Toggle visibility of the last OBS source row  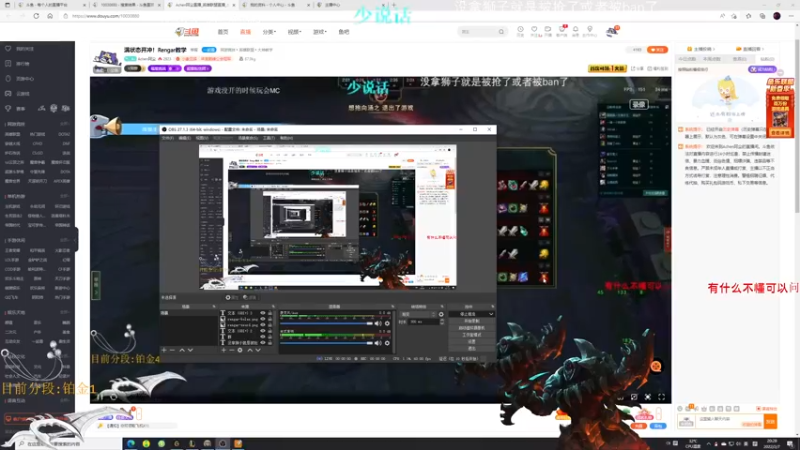(263, 342)
